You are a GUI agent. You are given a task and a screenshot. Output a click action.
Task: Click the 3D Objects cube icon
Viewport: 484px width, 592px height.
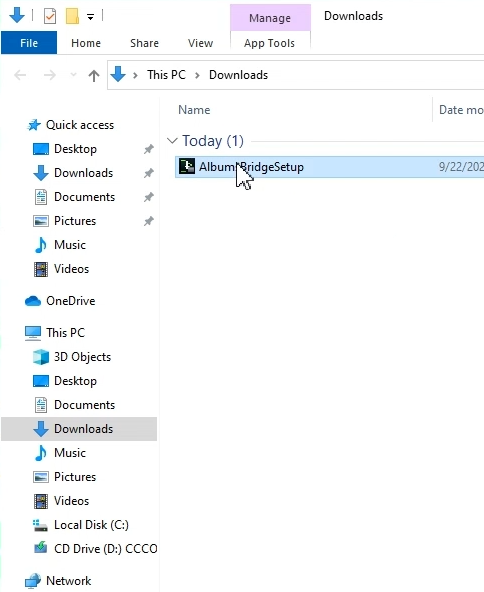(41, 357)
